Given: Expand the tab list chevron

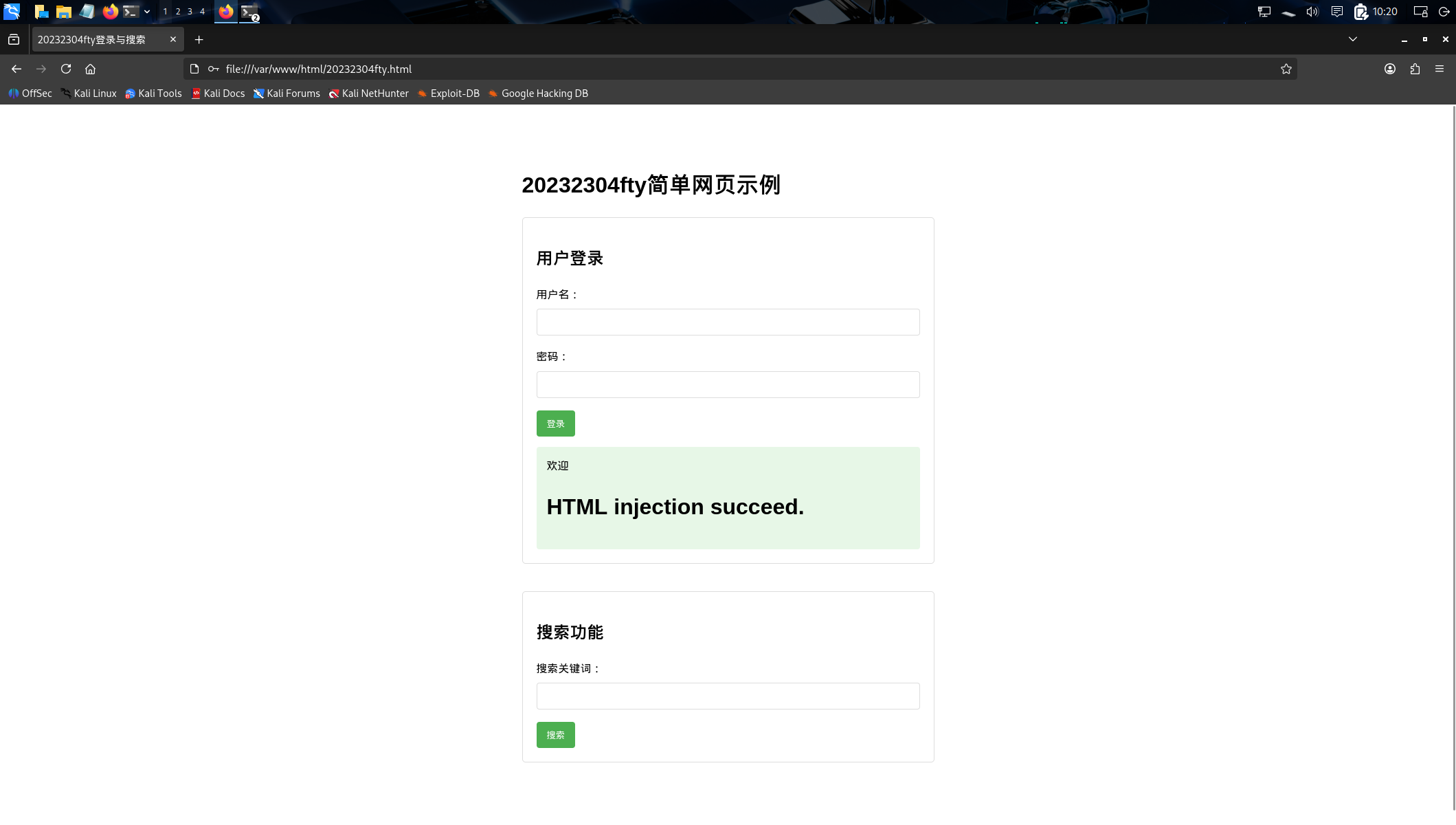Looking at the screenshot, I should click(1352, 39).
